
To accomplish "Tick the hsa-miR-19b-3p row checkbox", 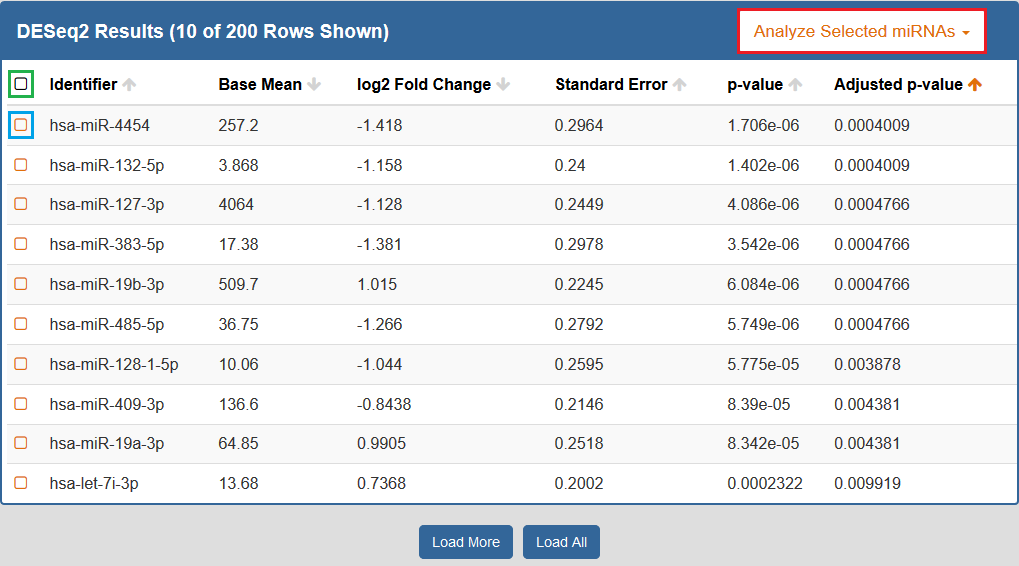I will [21, 284].
